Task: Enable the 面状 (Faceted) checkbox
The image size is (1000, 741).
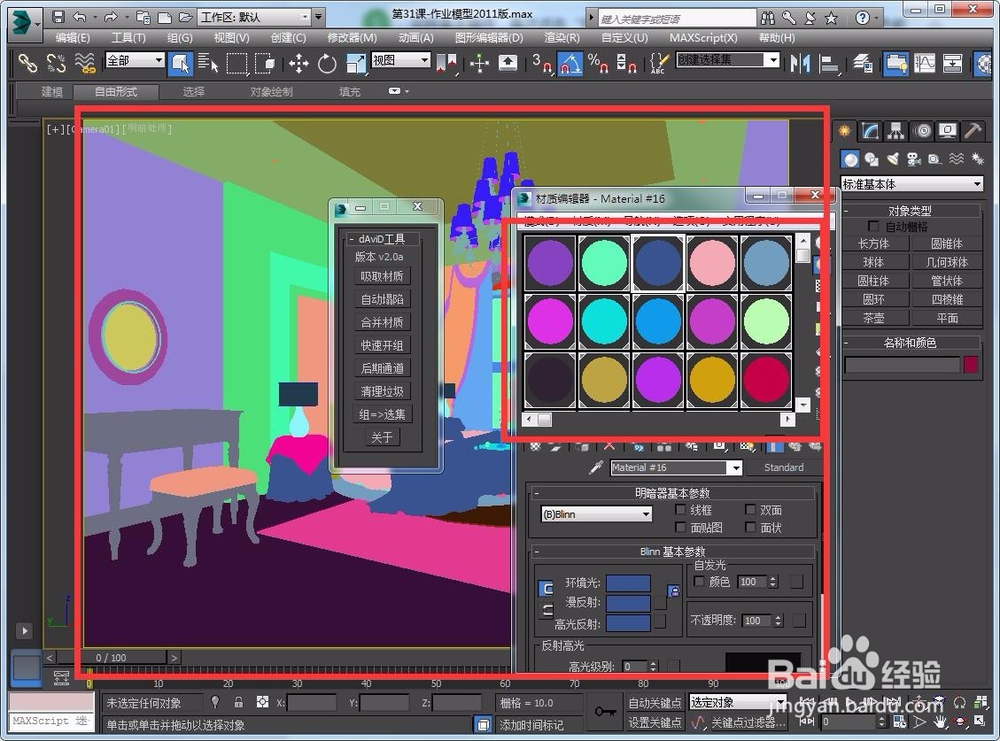Action: (750, 527)
